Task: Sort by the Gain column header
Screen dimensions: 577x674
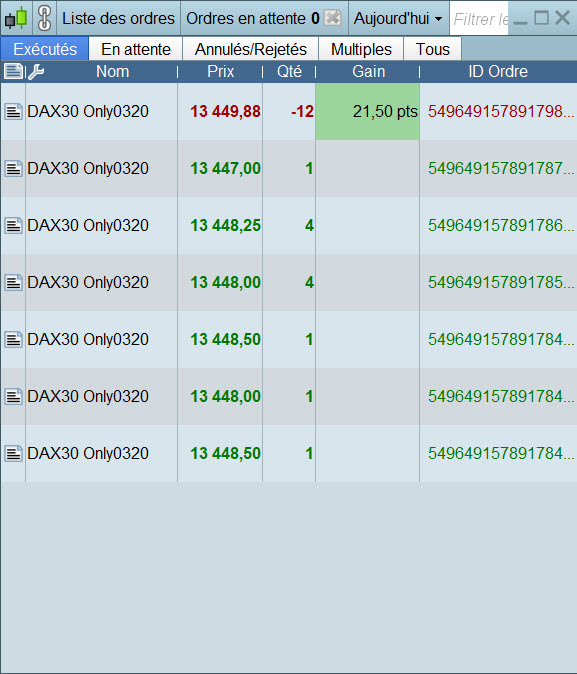Action: click(x=368, y=71)
